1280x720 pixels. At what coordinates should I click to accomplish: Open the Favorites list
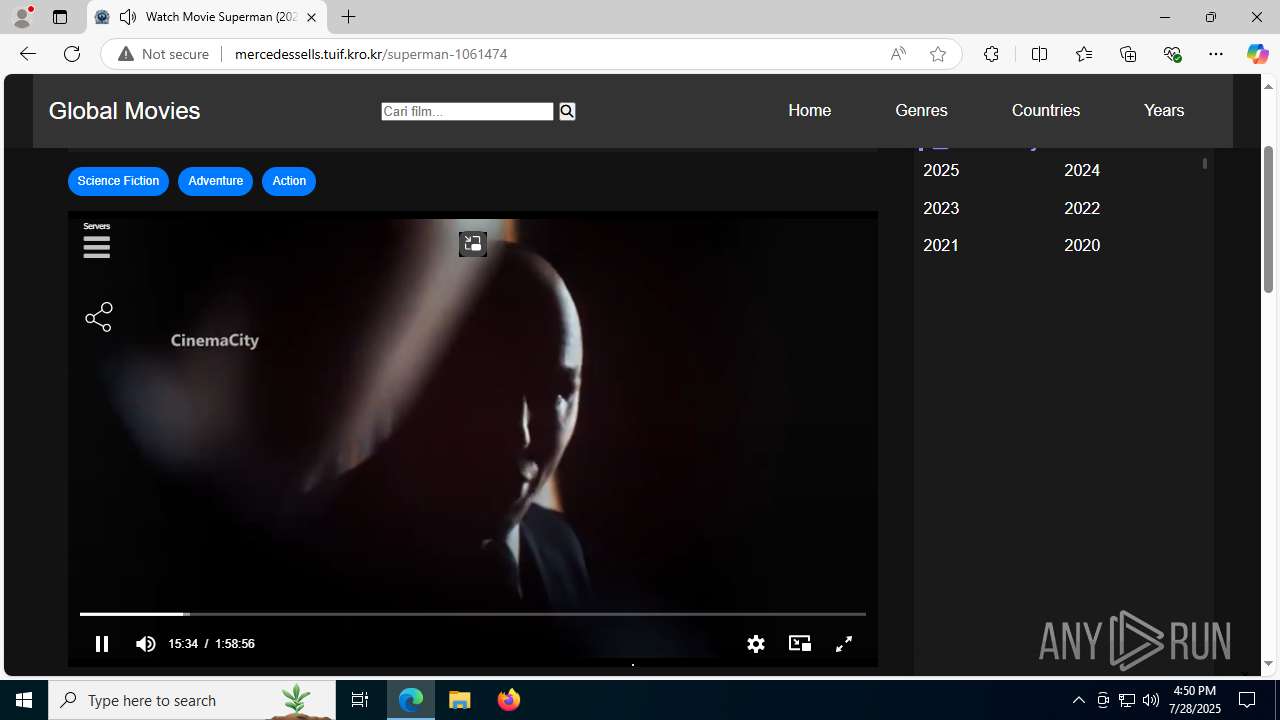1084,54
